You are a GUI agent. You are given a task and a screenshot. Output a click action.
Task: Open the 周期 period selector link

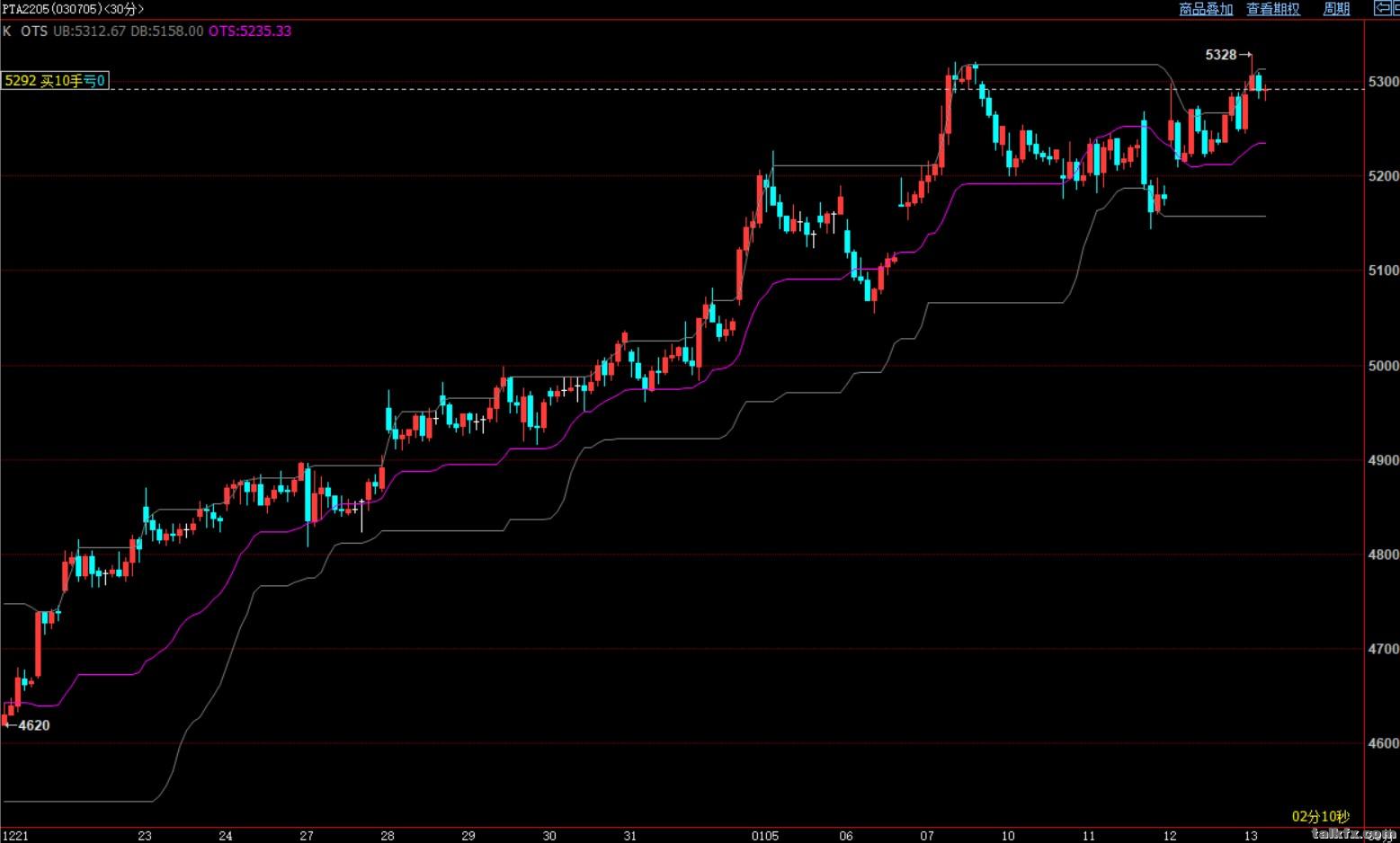click(x=1337, y=9)
